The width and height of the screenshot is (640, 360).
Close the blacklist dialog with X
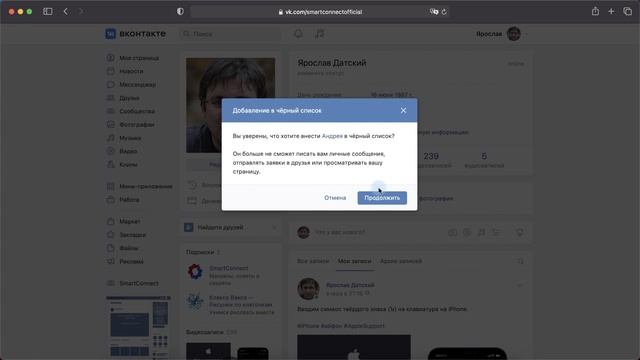403,110
